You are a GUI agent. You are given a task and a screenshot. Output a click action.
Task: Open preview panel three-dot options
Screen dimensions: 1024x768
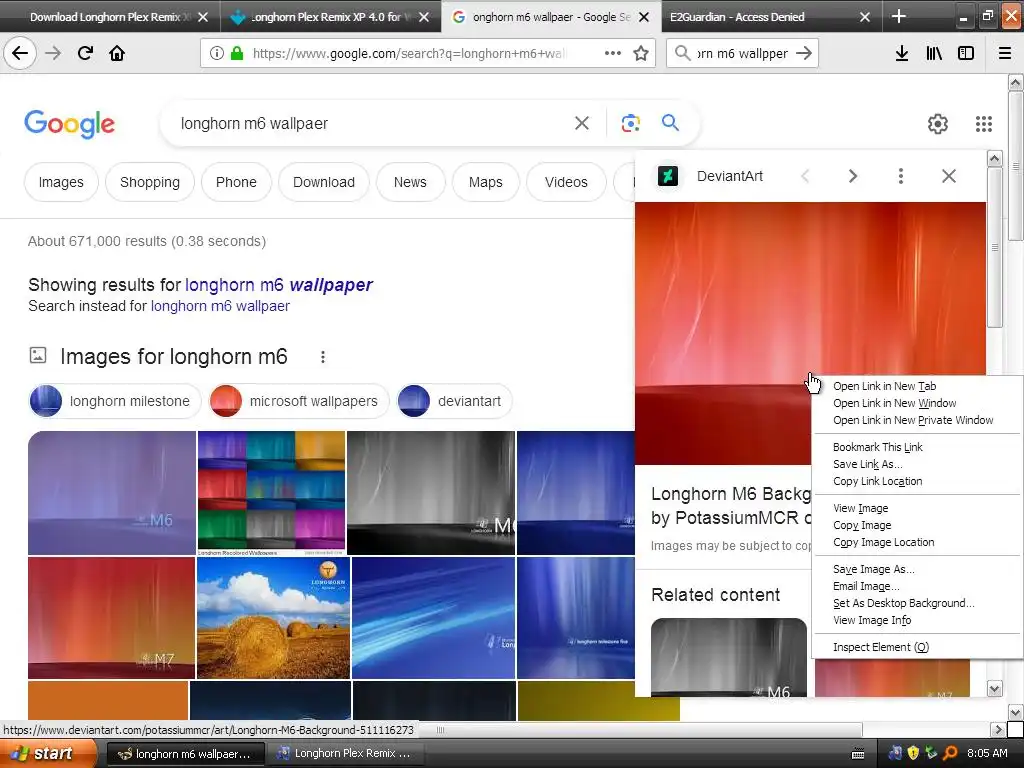point(901,176)
